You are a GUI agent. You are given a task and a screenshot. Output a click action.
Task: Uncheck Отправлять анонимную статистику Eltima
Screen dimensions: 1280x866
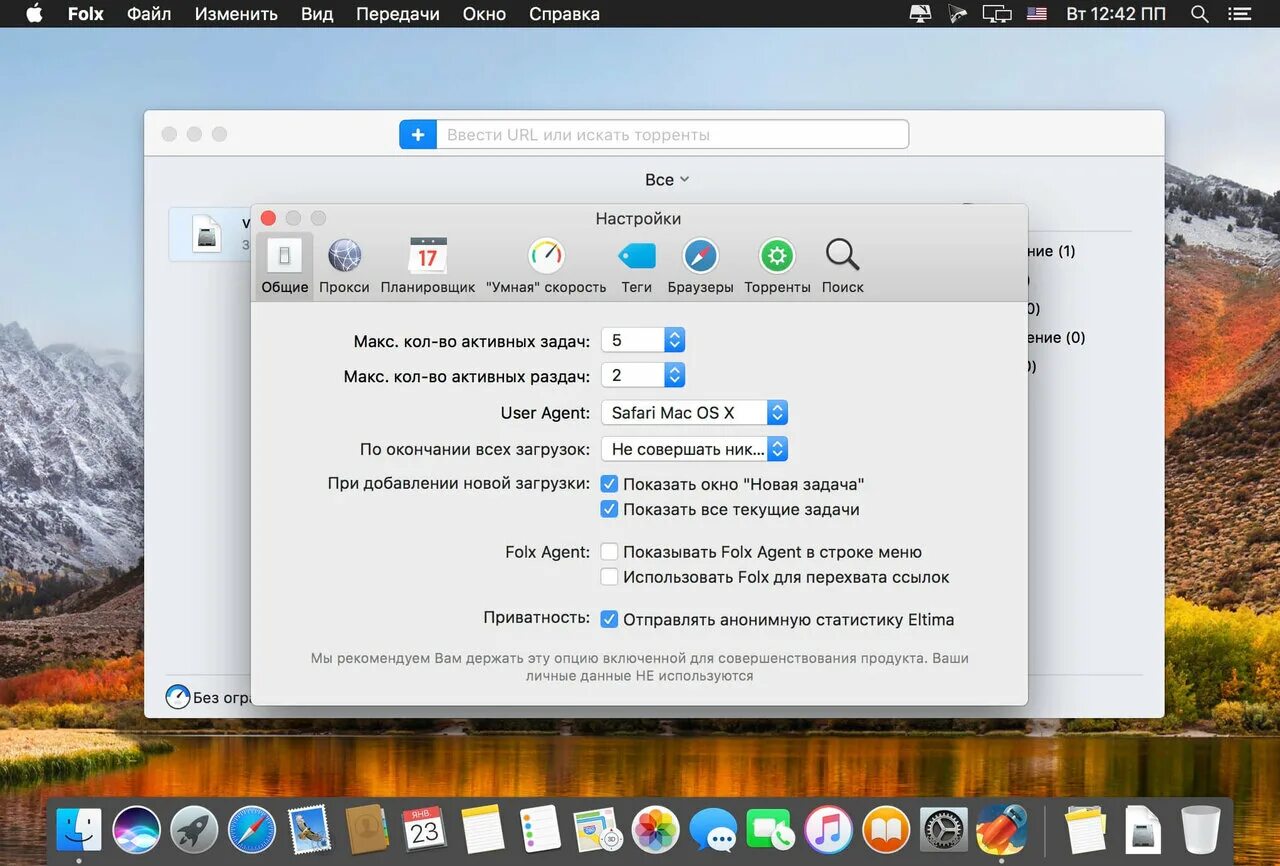[608, 619]
